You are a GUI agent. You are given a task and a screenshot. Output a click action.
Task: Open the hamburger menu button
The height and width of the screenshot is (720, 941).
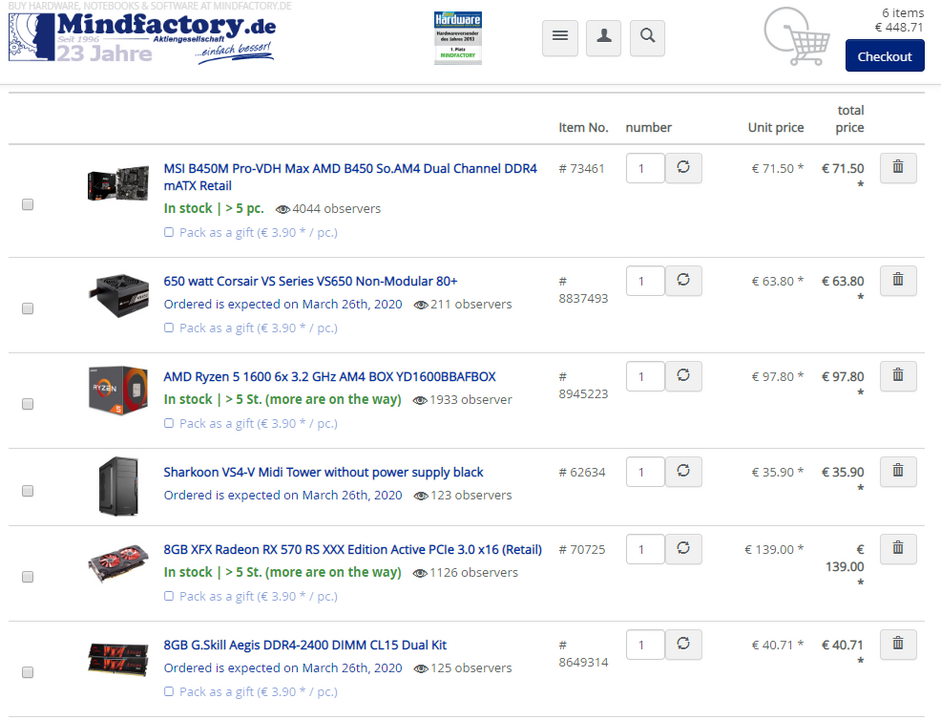560,38
